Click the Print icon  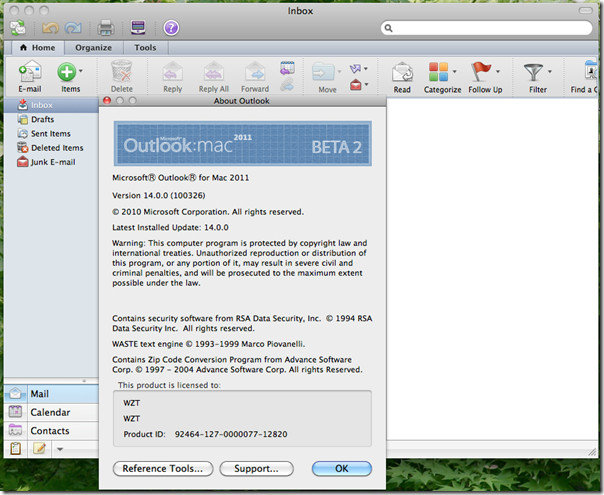[106, 28]
